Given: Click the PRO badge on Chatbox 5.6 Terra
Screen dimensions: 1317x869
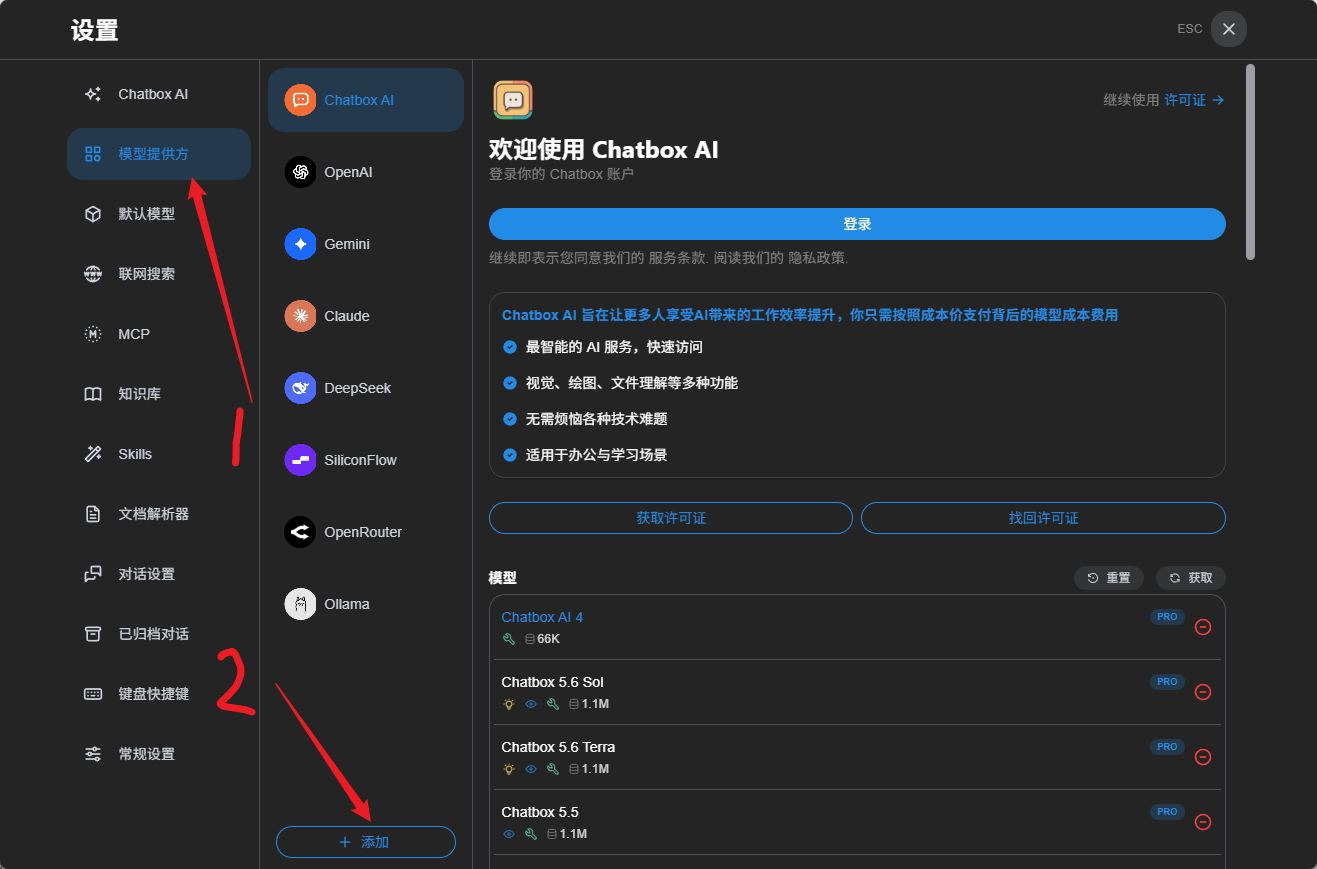Looking at the screenshot, I should (x=1167, y=747).
